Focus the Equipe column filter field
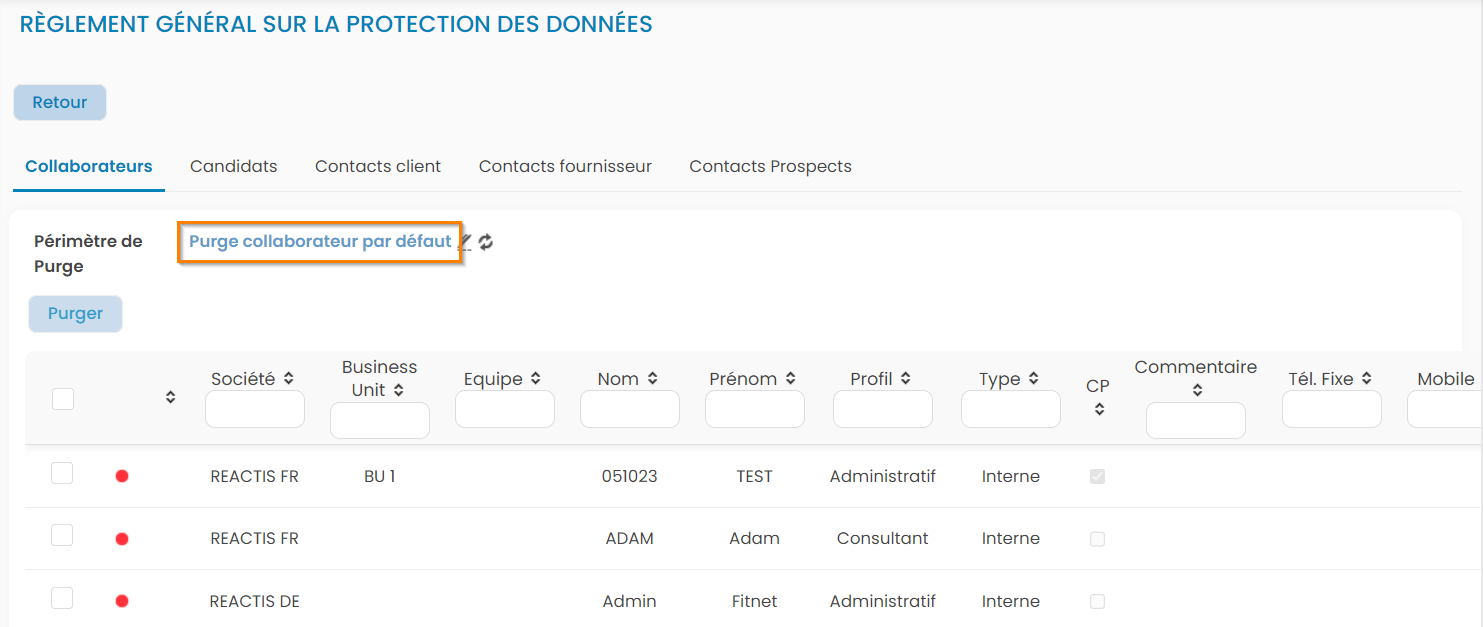Screen dimensions: 1483x627 click(x=505, y=409)
